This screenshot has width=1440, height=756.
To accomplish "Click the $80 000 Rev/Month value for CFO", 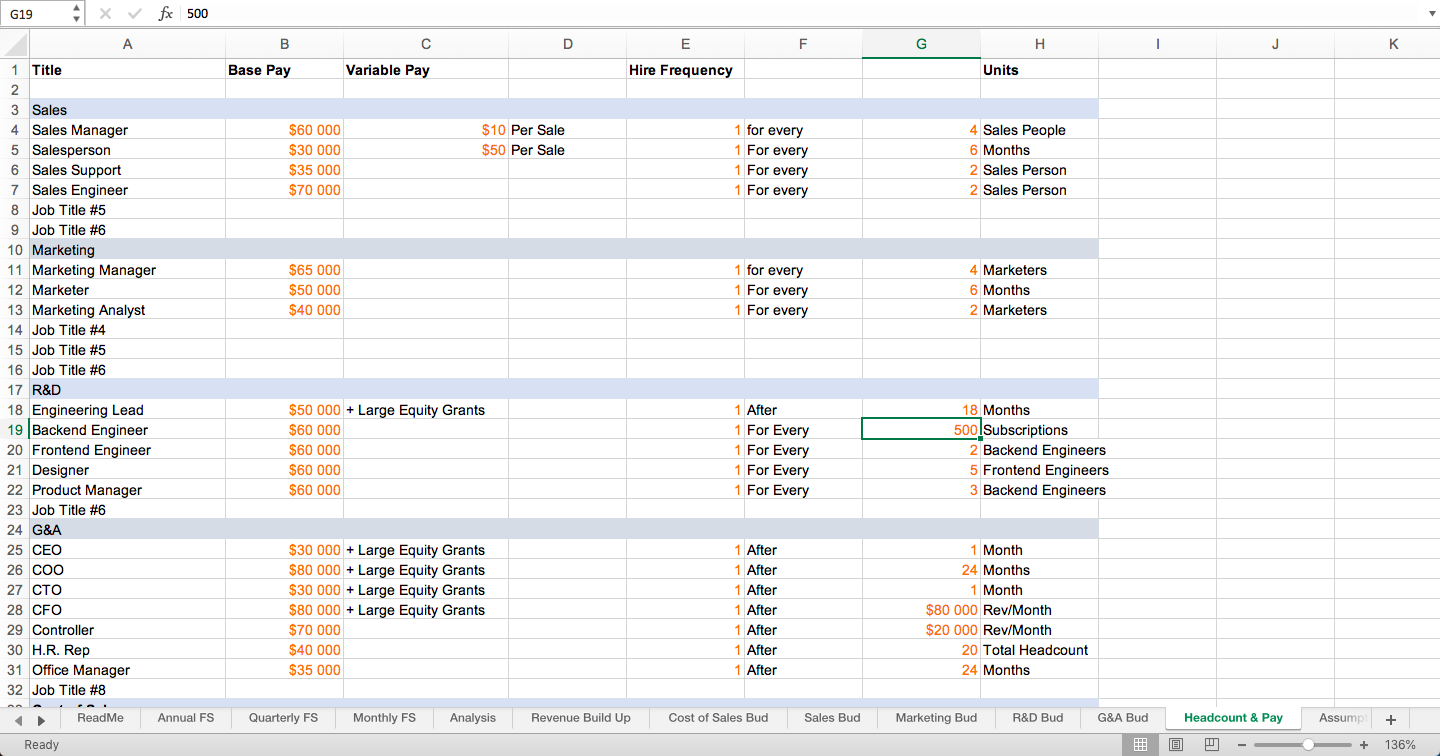I will (921, 610).
